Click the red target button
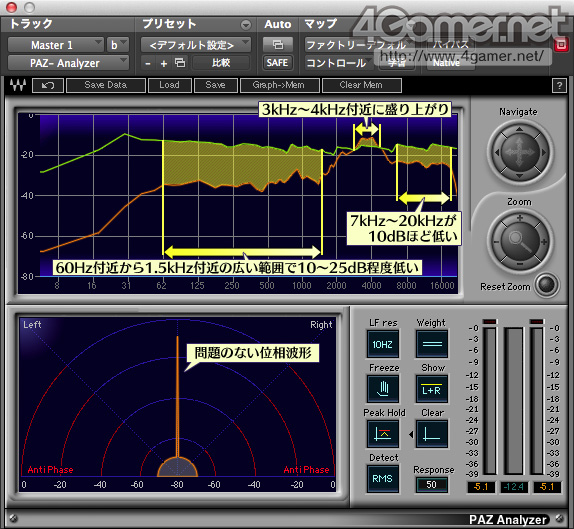Viewport: 574px width, 529px height. click(x=561, y=45)
